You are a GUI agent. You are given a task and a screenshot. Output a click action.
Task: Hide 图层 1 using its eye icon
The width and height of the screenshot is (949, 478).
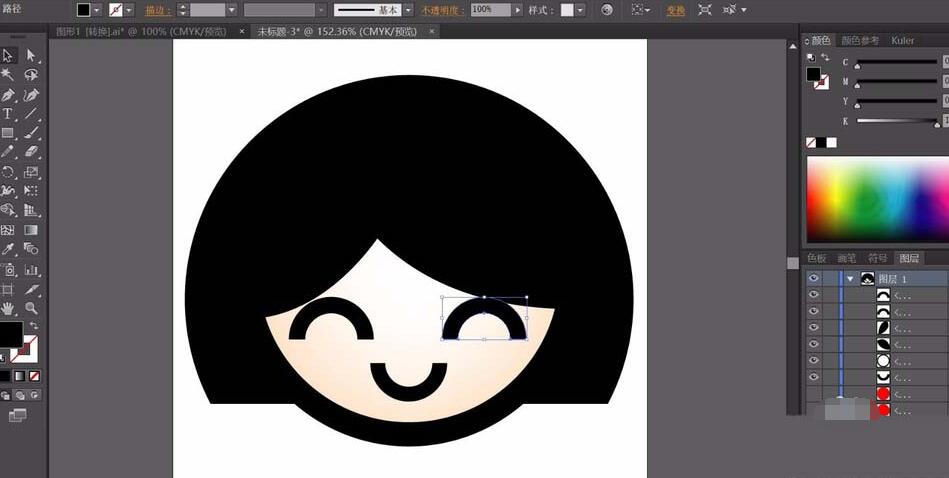(x=813, y=279)
